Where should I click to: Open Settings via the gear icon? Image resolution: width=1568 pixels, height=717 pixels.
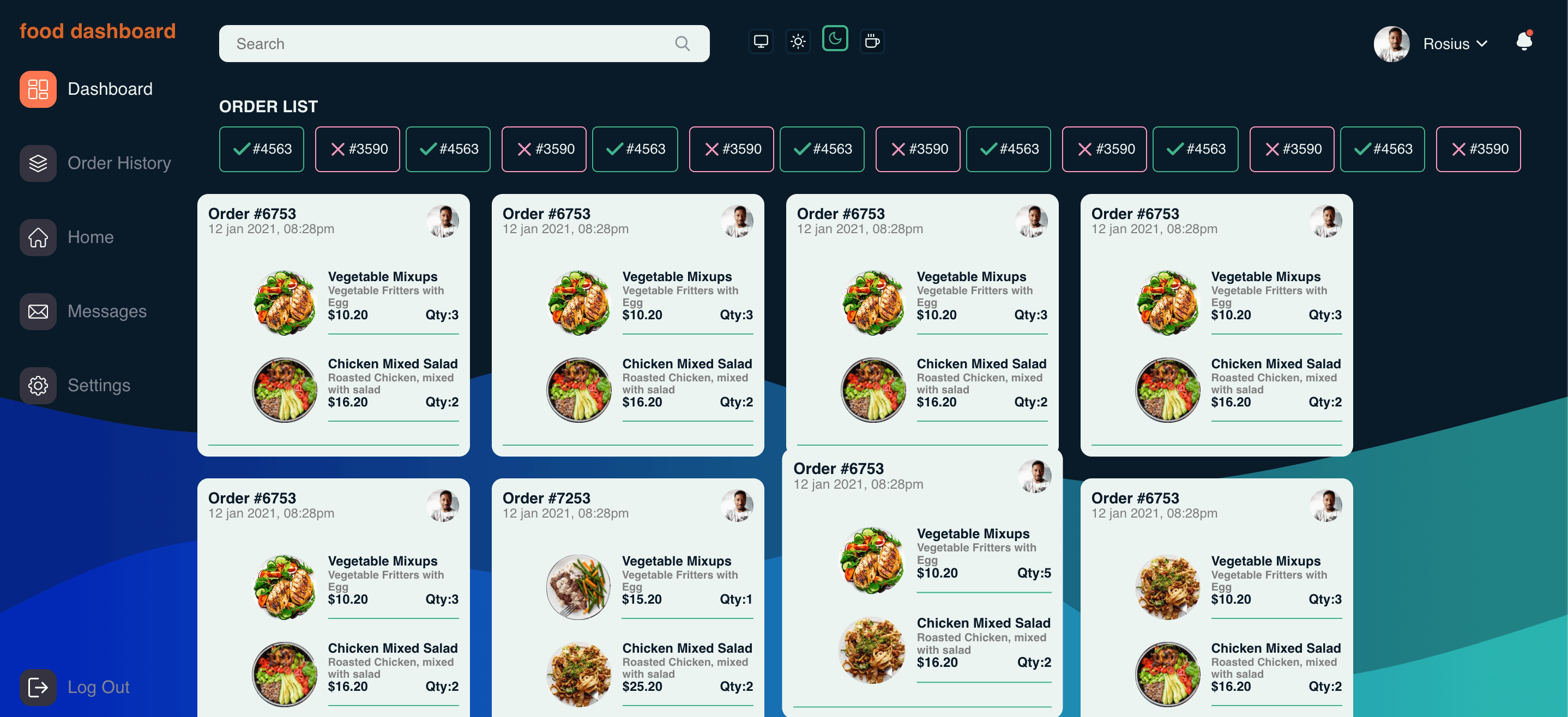click(38, 385)
